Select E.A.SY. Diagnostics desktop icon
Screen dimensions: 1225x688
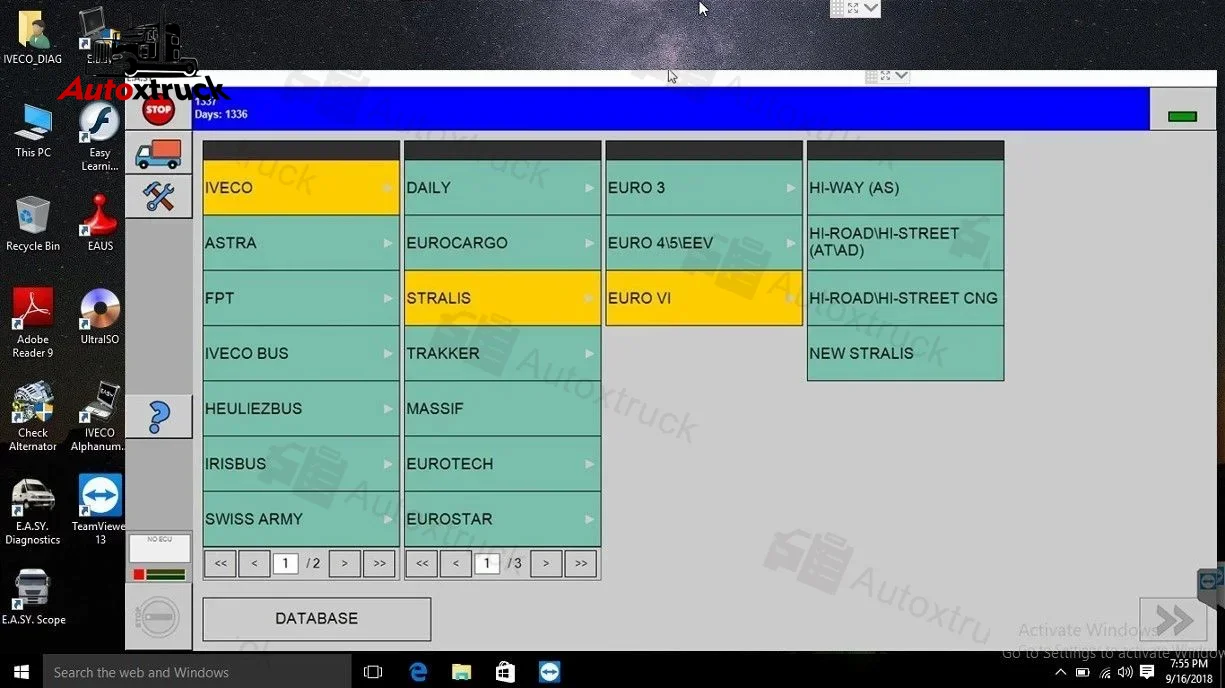(33, 510)
